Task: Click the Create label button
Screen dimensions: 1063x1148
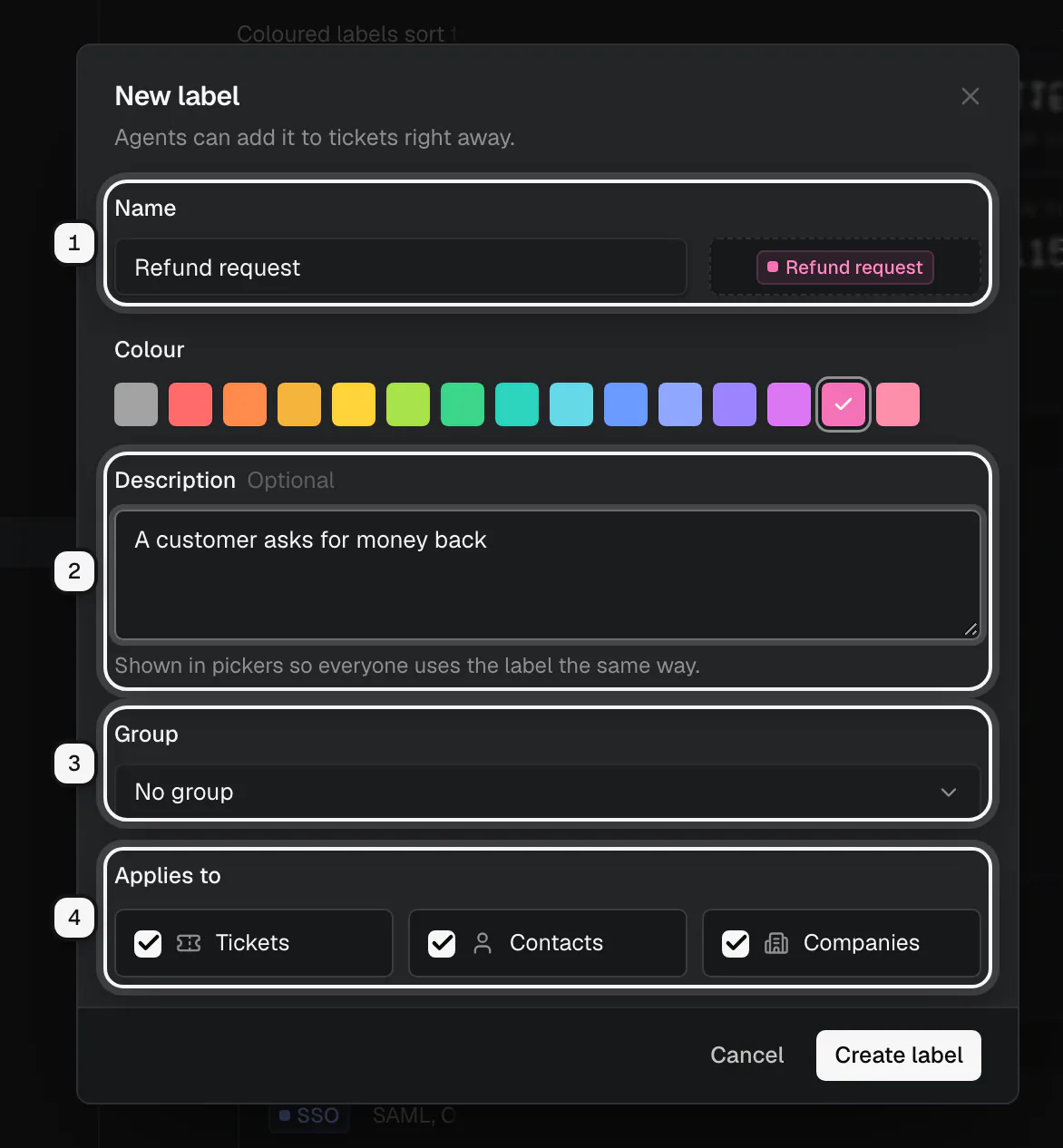Action: tap(899, 1056)
